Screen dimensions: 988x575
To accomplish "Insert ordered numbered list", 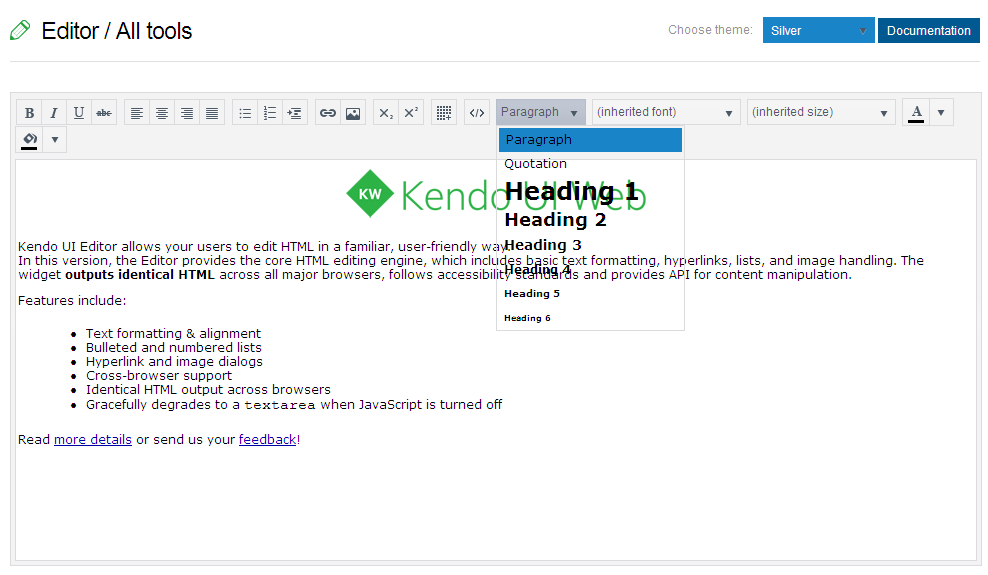I will coord(270,113).
